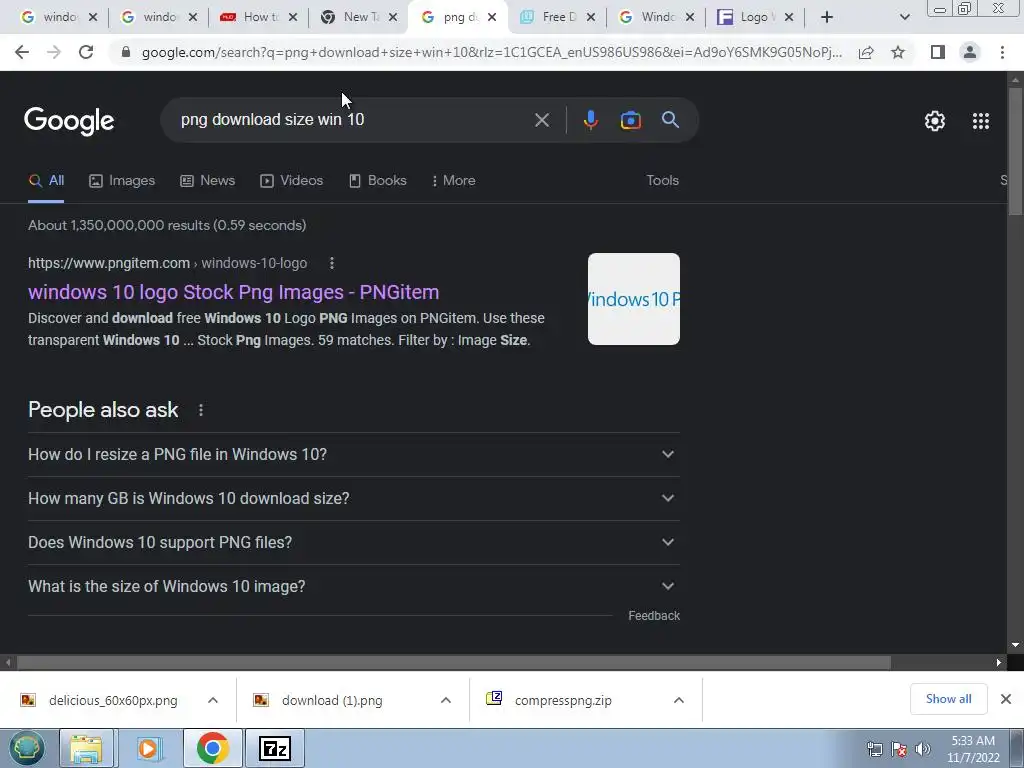Close the 'png d' active browser tab
The width and height of the screenshot is (1024, 768).
click(x=492, y=17)
